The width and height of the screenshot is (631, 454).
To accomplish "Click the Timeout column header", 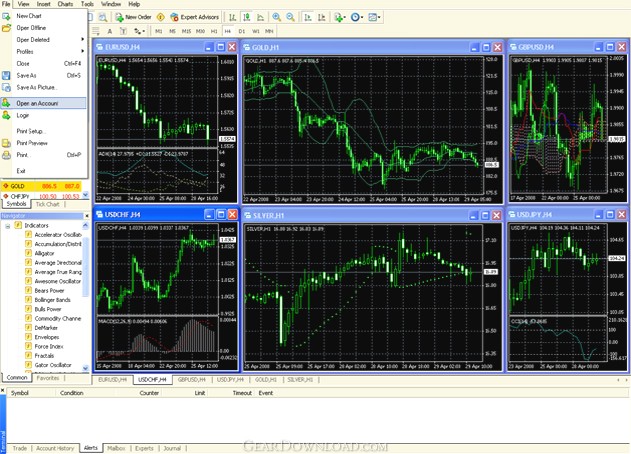I will 242,393.
